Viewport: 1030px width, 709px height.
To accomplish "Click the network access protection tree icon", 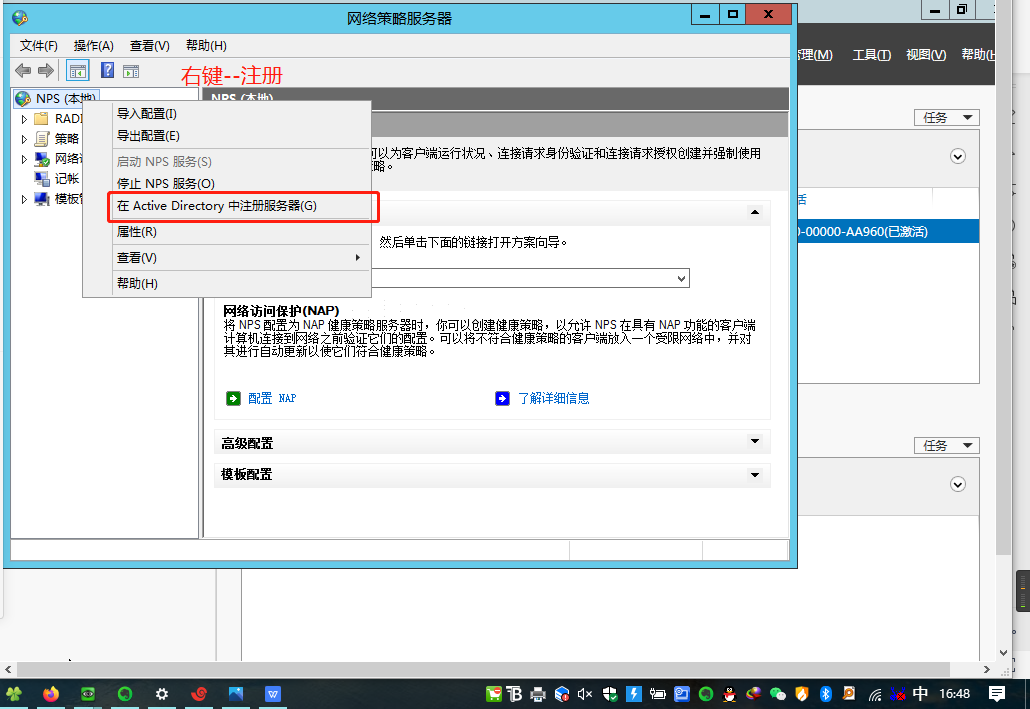I will 42,159.
